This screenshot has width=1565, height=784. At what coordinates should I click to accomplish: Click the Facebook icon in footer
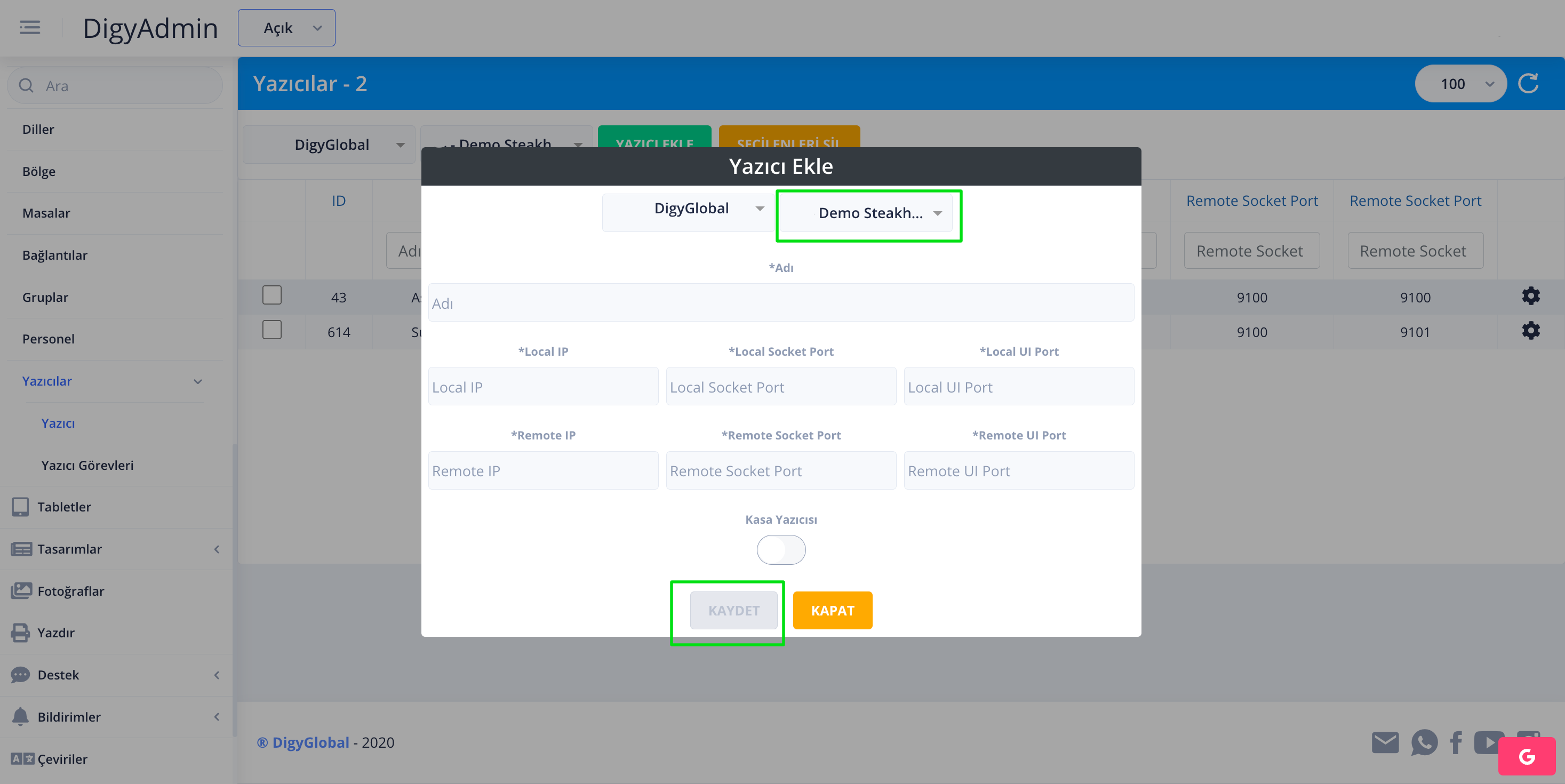coord(1456,742)
